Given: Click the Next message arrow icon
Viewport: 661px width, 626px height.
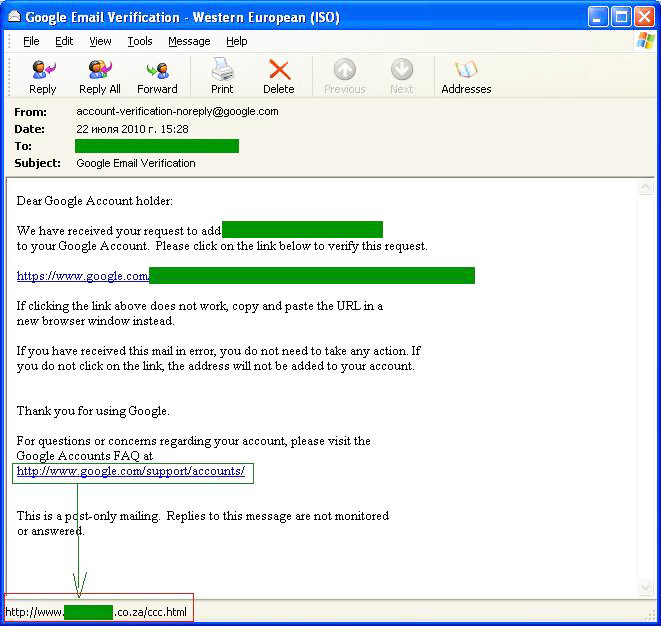Looking at the screenshot, I should (x=402, y=69).
